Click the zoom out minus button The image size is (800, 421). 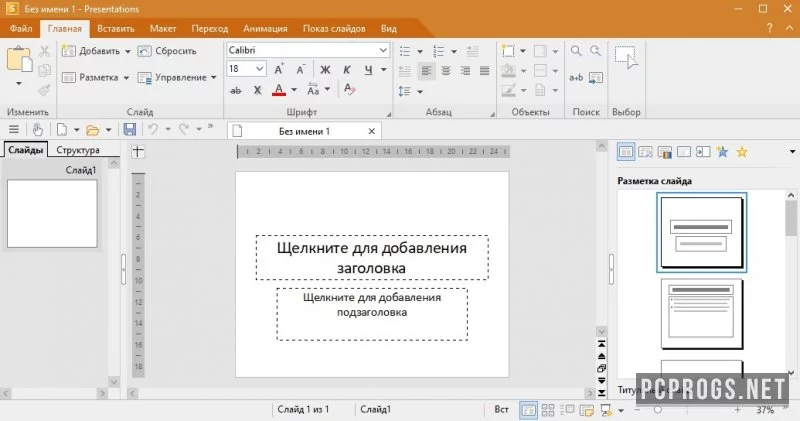click(637, 409)
